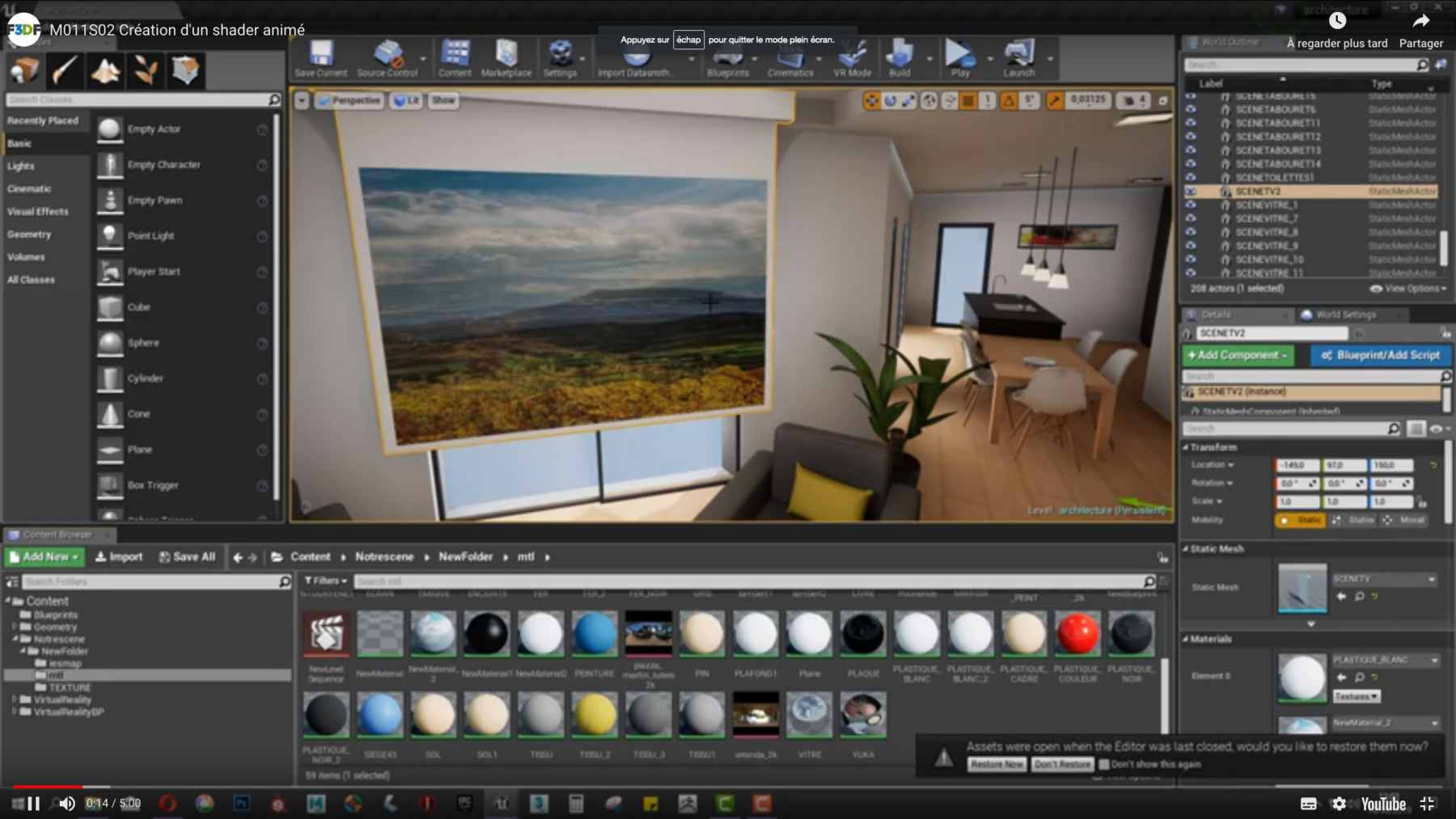The height and width of the screenshot is (819, 1456).
Task: Open viewport options dropdown arrow
Action: pos(302,100)
